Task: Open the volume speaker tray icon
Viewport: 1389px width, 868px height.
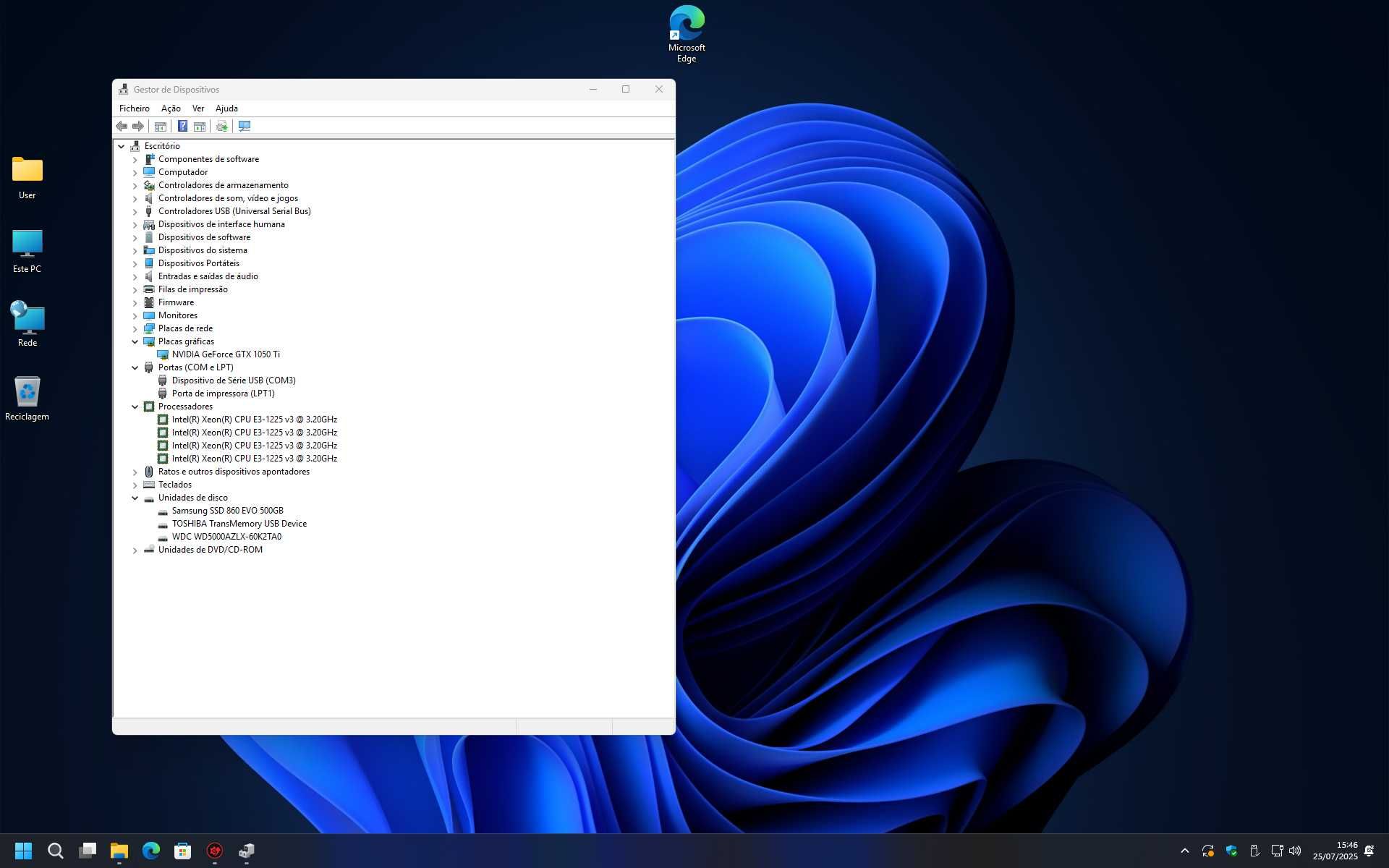Action: pos(1295,851)
